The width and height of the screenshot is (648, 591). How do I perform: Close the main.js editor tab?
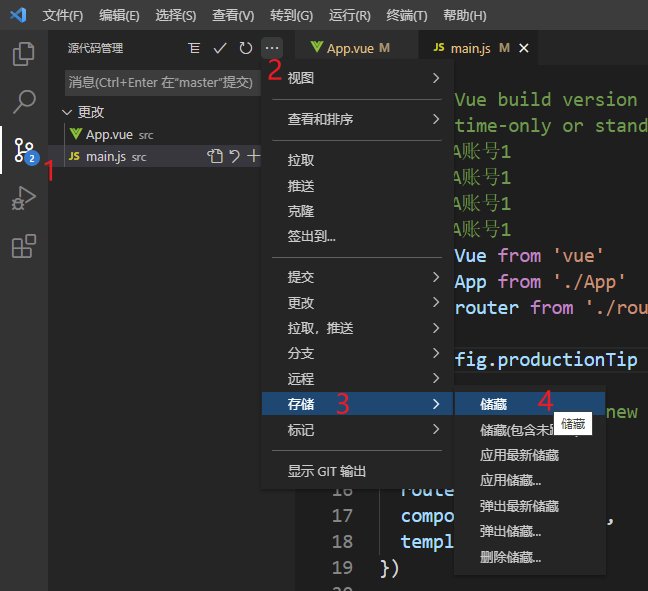[x=524, y=48]
